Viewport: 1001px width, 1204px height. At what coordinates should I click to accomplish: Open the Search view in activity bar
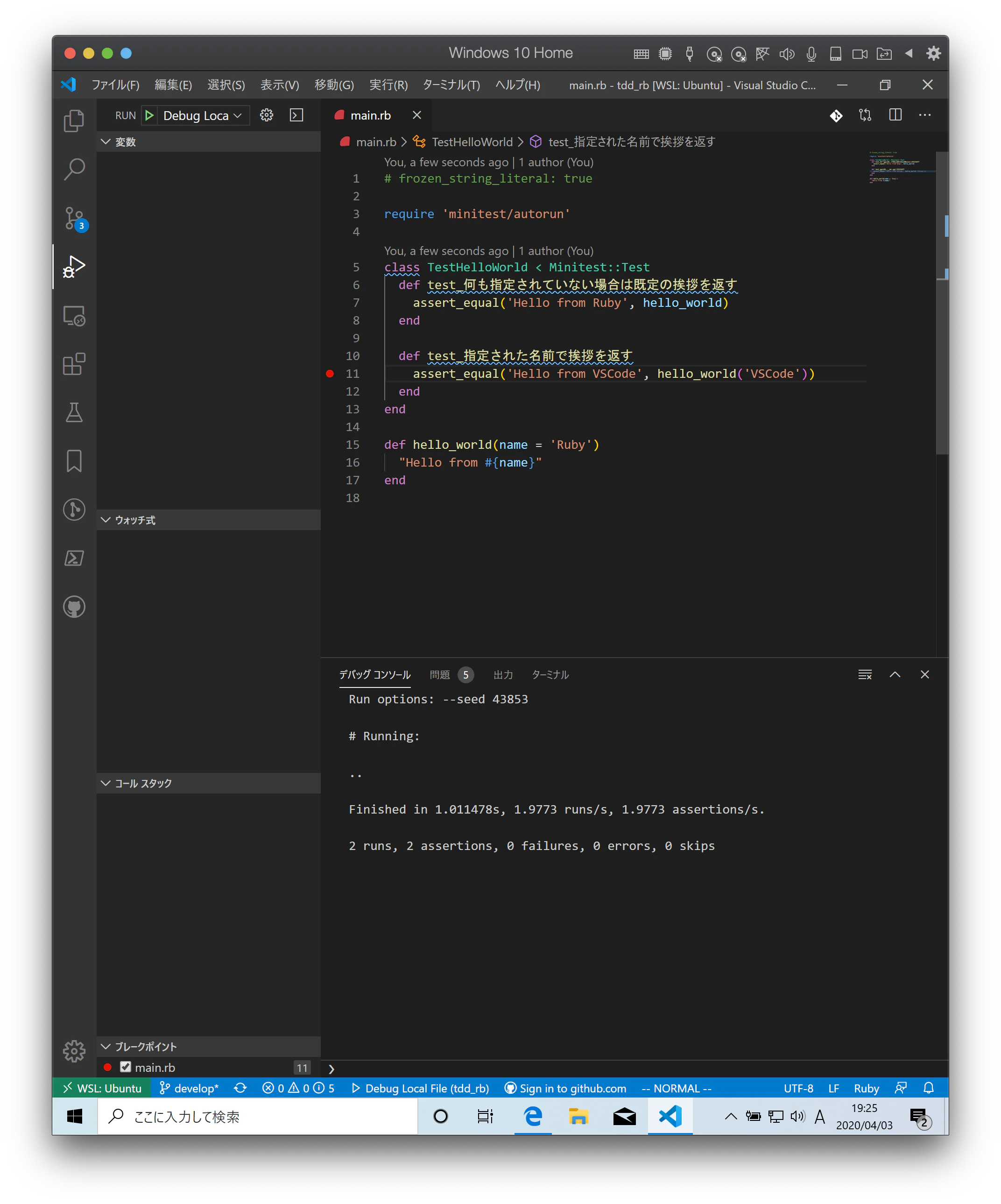(74, 169)
